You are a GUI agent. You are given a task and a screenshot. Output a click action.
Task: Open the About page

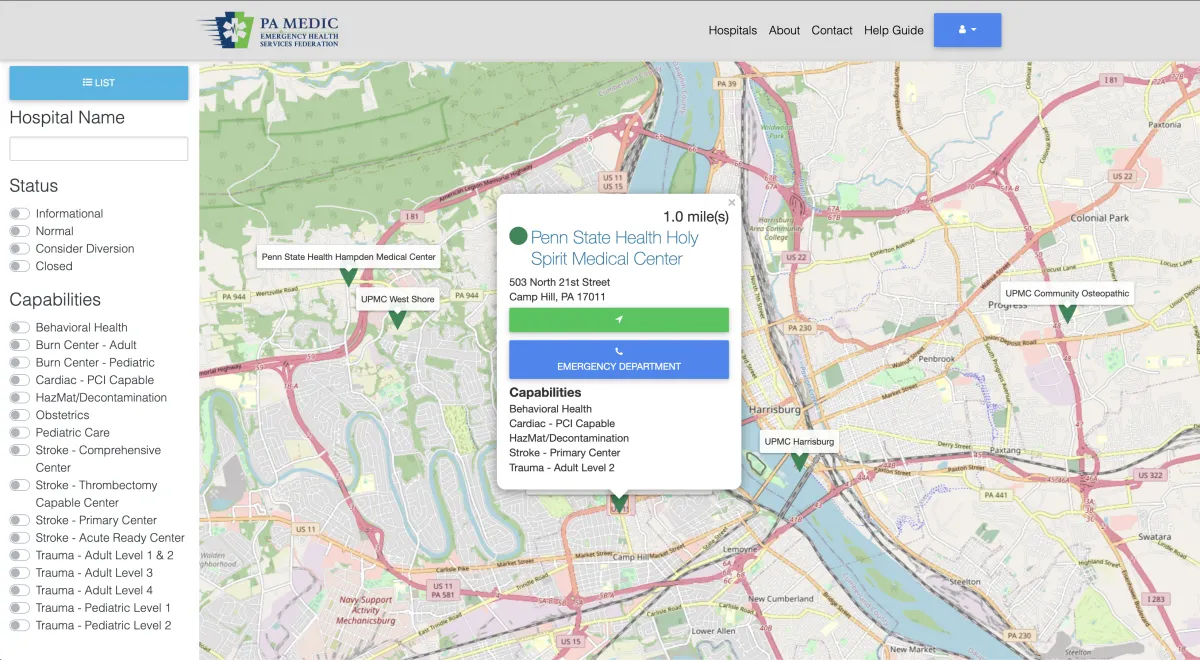pyautogui.click(x=784, y=30)
